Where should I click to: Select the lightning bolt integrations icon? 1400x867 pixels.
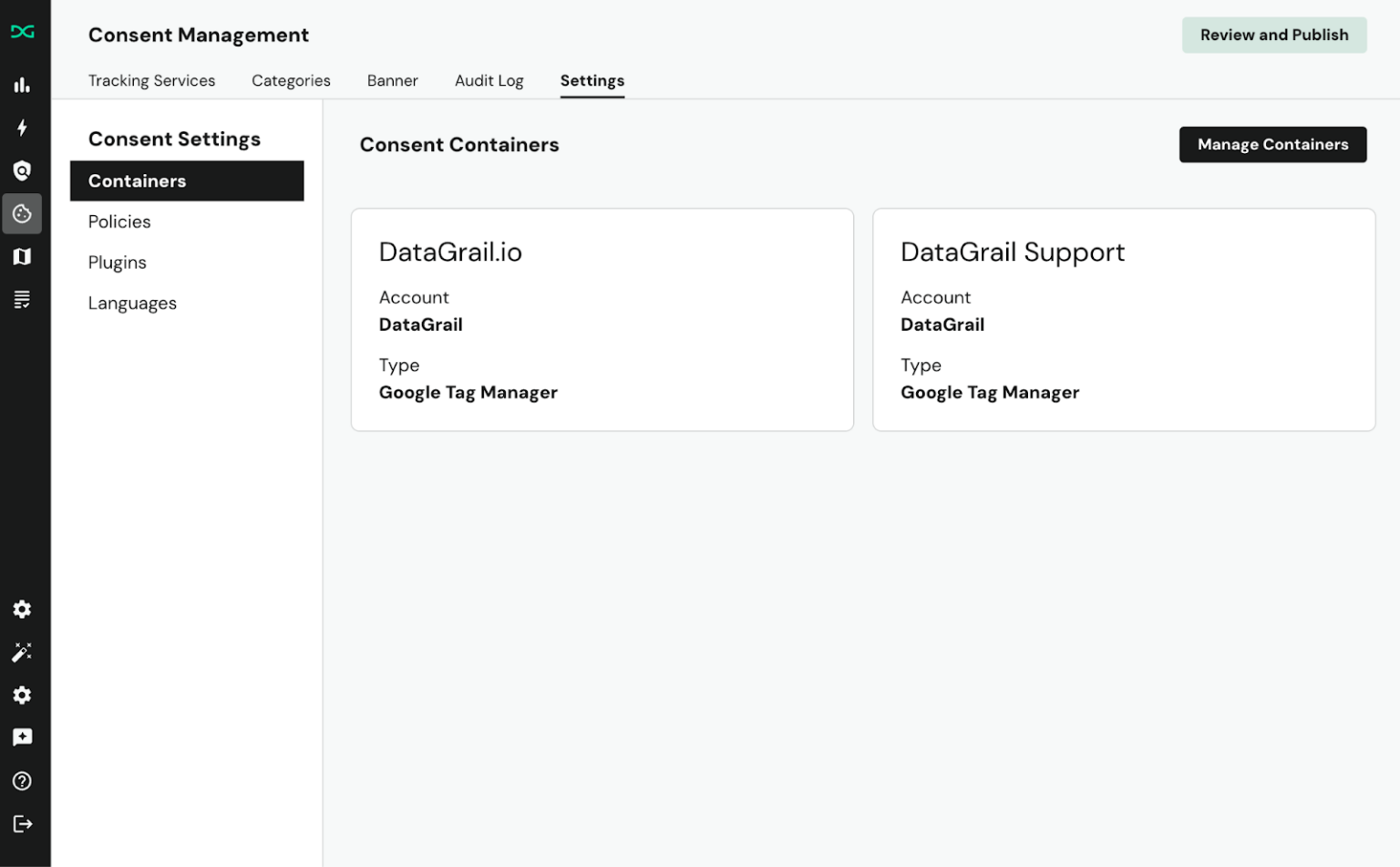[23, 128]
